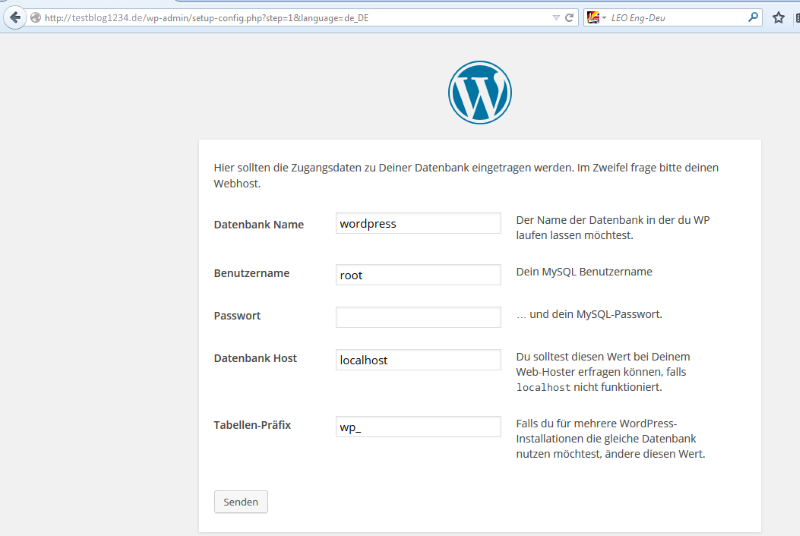Image resolution: width=800 pixels, height=536 pixels.
Task: Click the "Benutzername" label
Action: tap(252, 273)
